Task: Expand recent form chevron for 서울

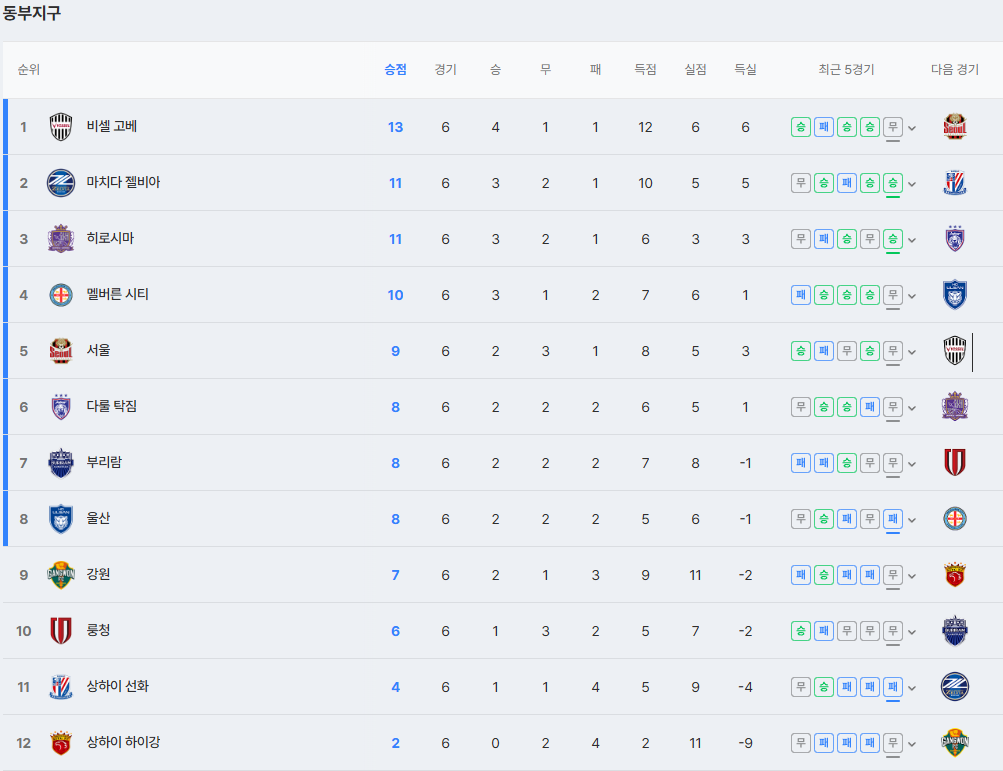Action: pyautogui.click(x=912, y=352)
